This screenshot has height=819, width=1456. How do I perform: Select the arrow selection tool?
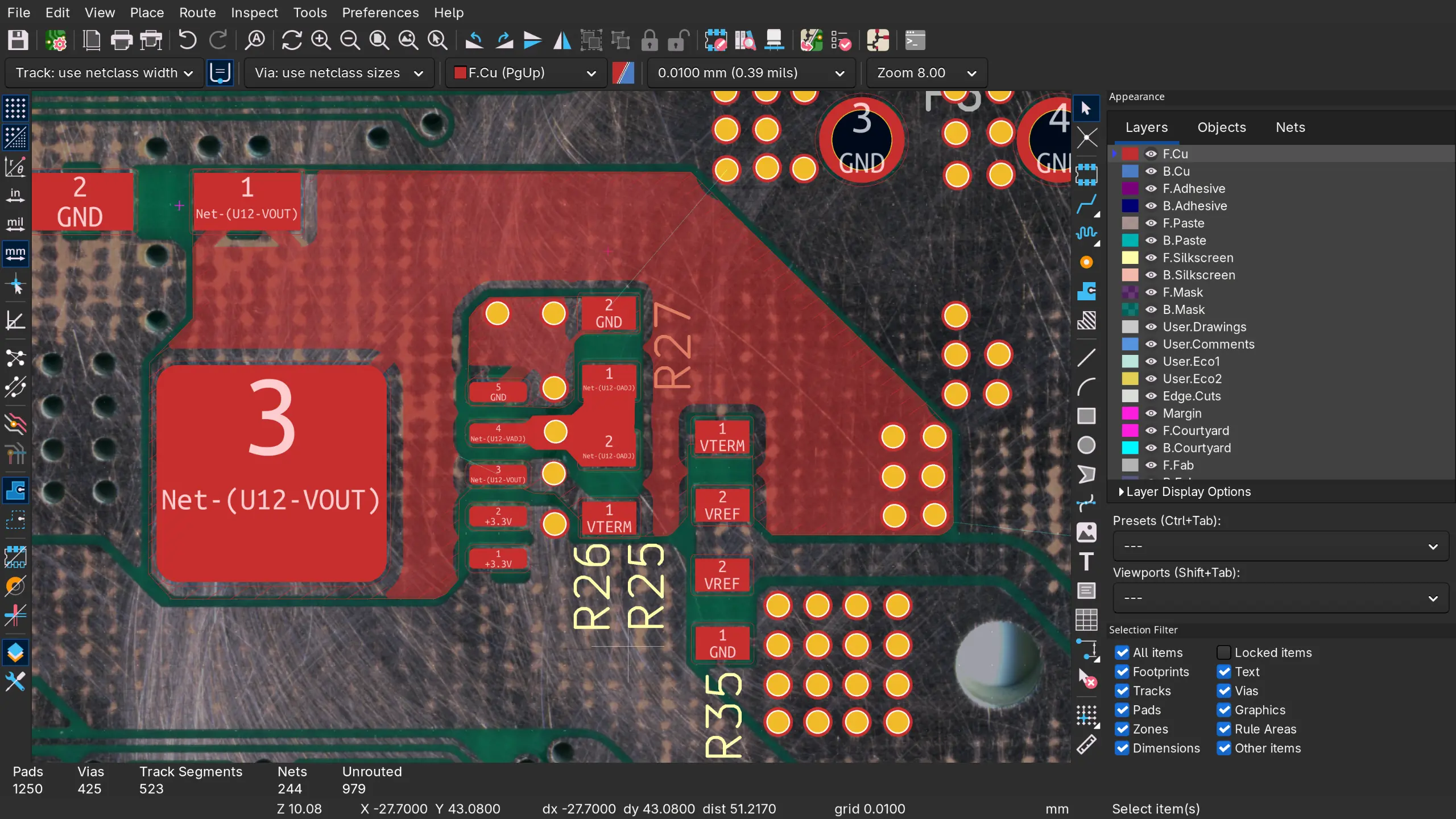tap(1086, 108)
